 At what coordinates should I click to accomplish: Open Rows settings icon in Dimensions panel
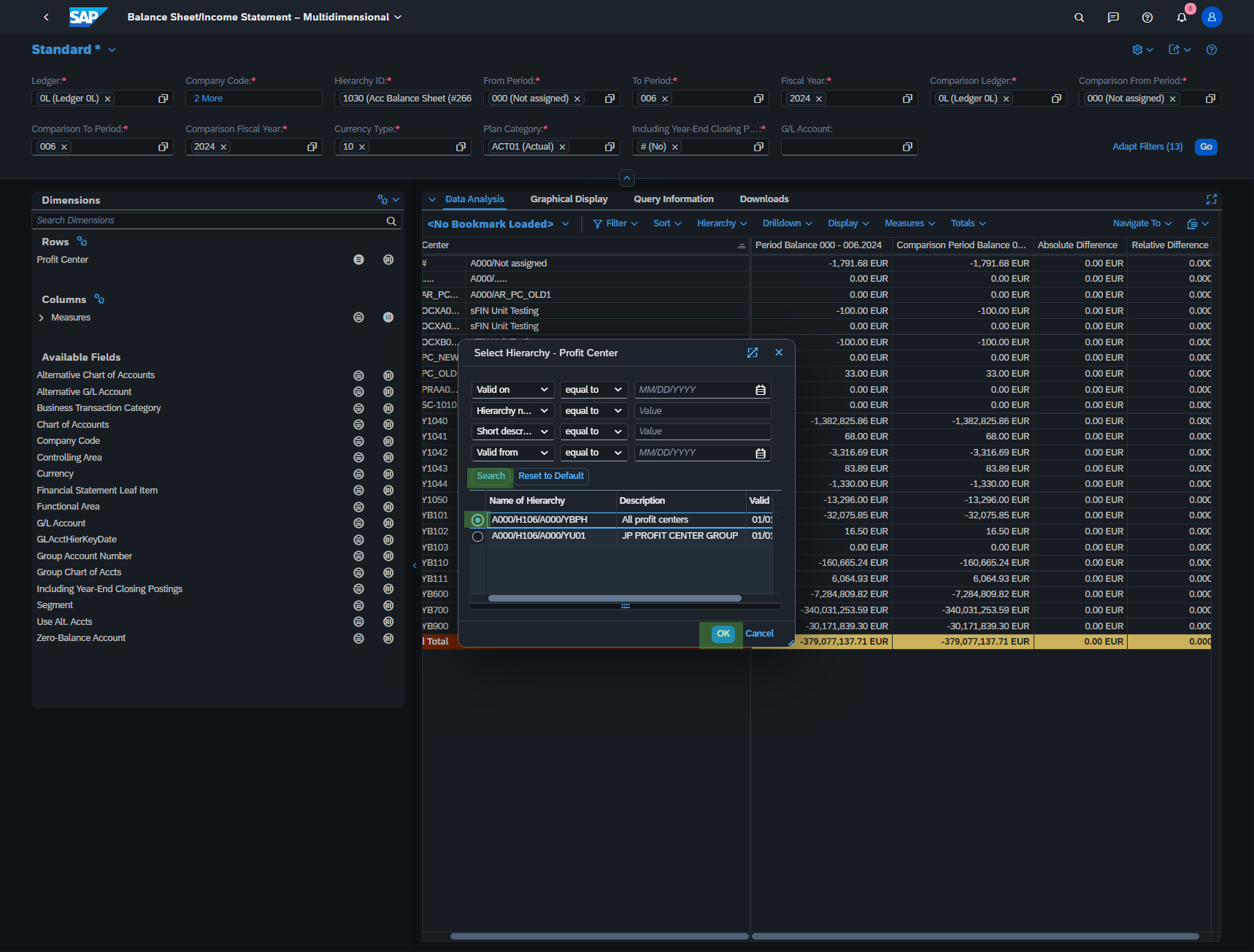pyautogui.click(x=82, y=242)
